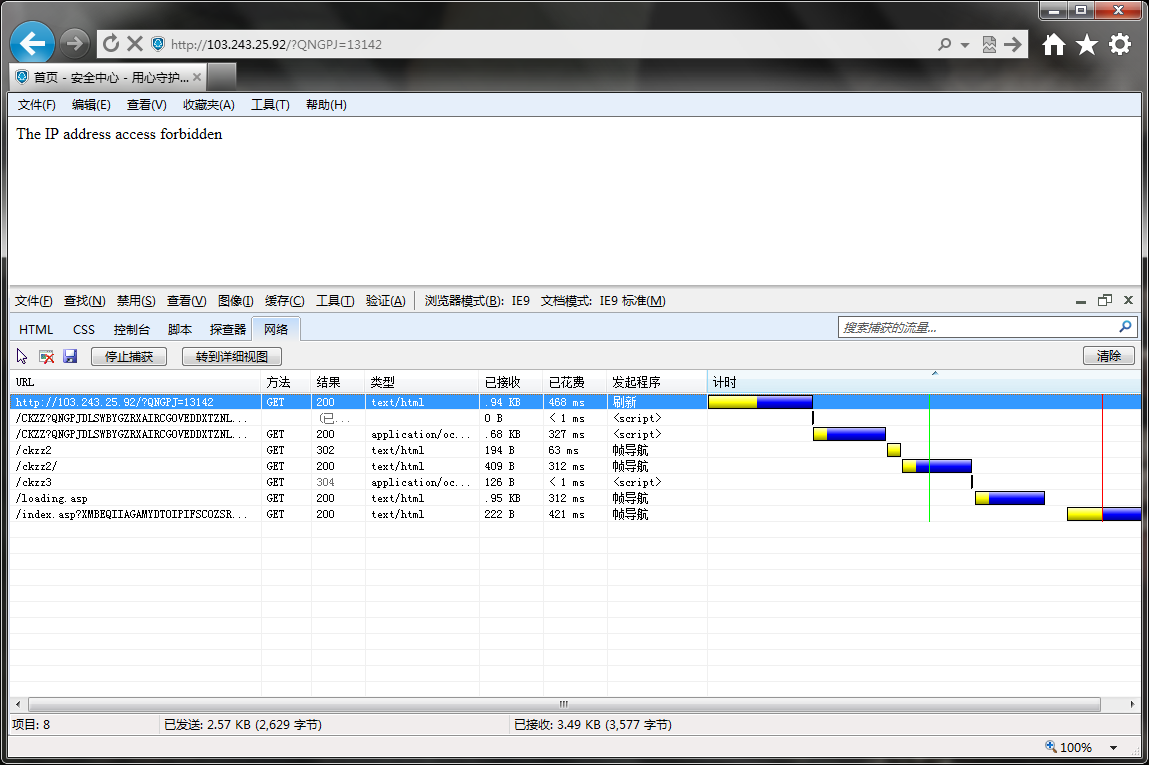This screenshot has width=1149, height=765.
Task: Switch to the 控制台 tab
Action: [x=131, y=330]
